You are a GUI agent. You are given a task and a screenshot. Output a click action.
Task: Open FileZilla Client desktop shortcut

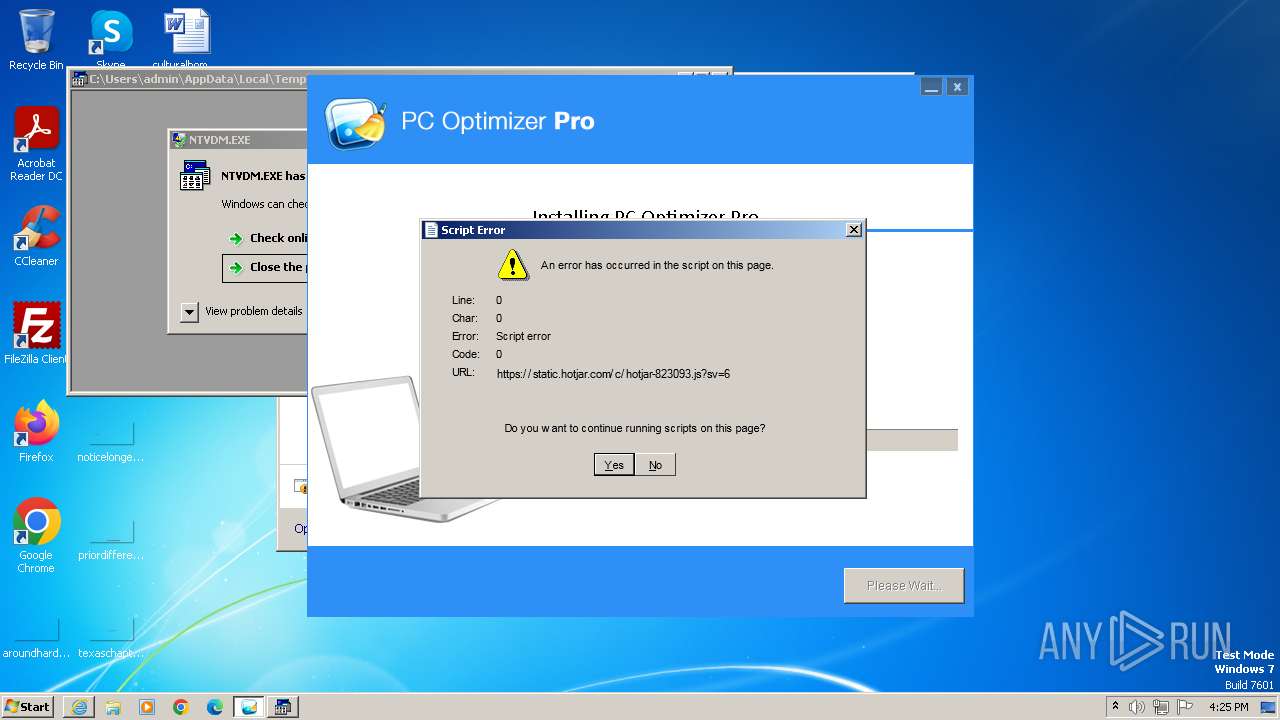click(36, 333)
